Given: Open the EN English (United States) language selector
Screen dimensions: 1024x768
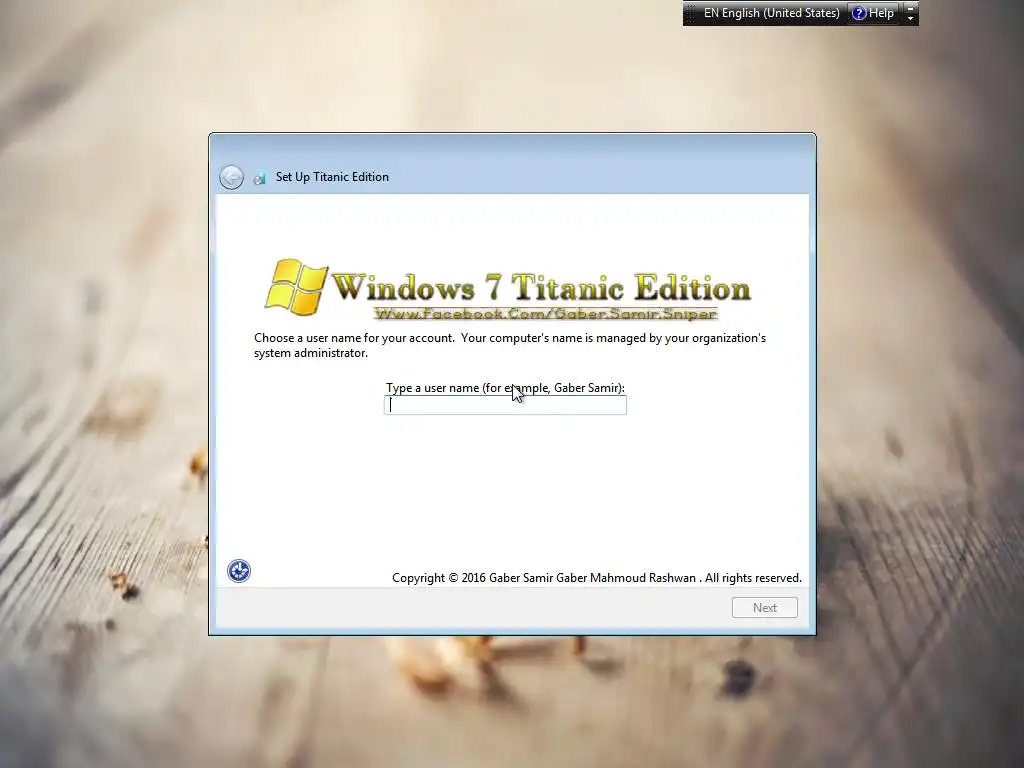Looking at the screenshot, I should click(771, 13).
